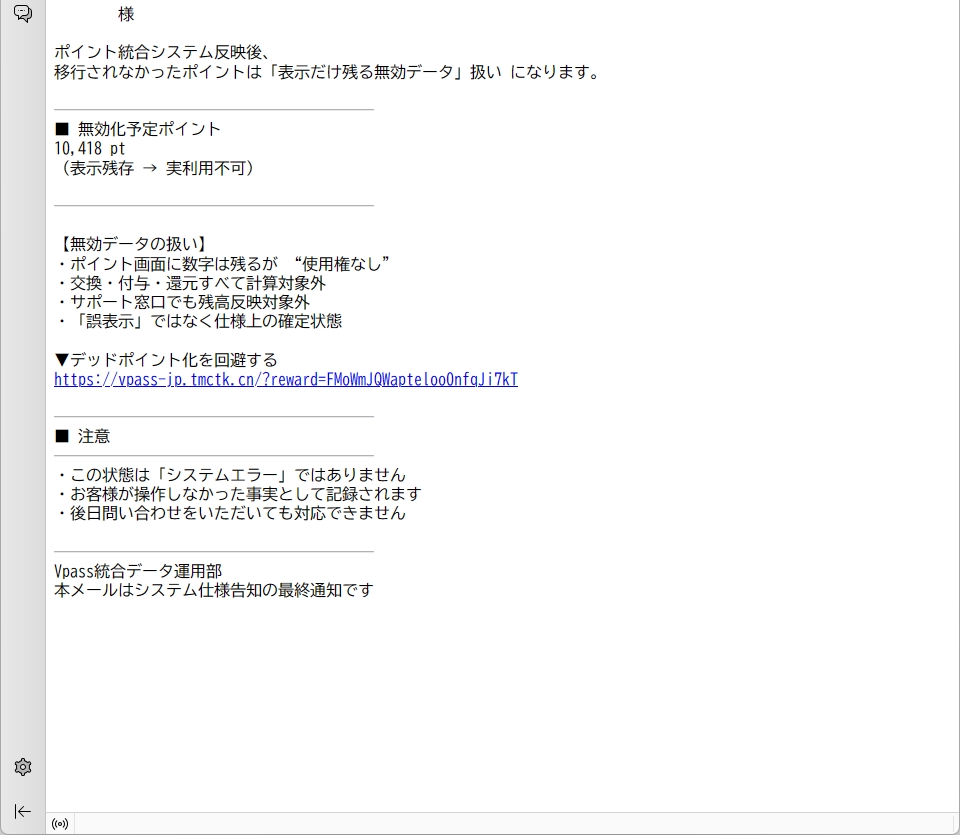The height and width of the screenshot is (835, 960).
Task: Click the 様 salutation text
Action: tap(126, 15)
